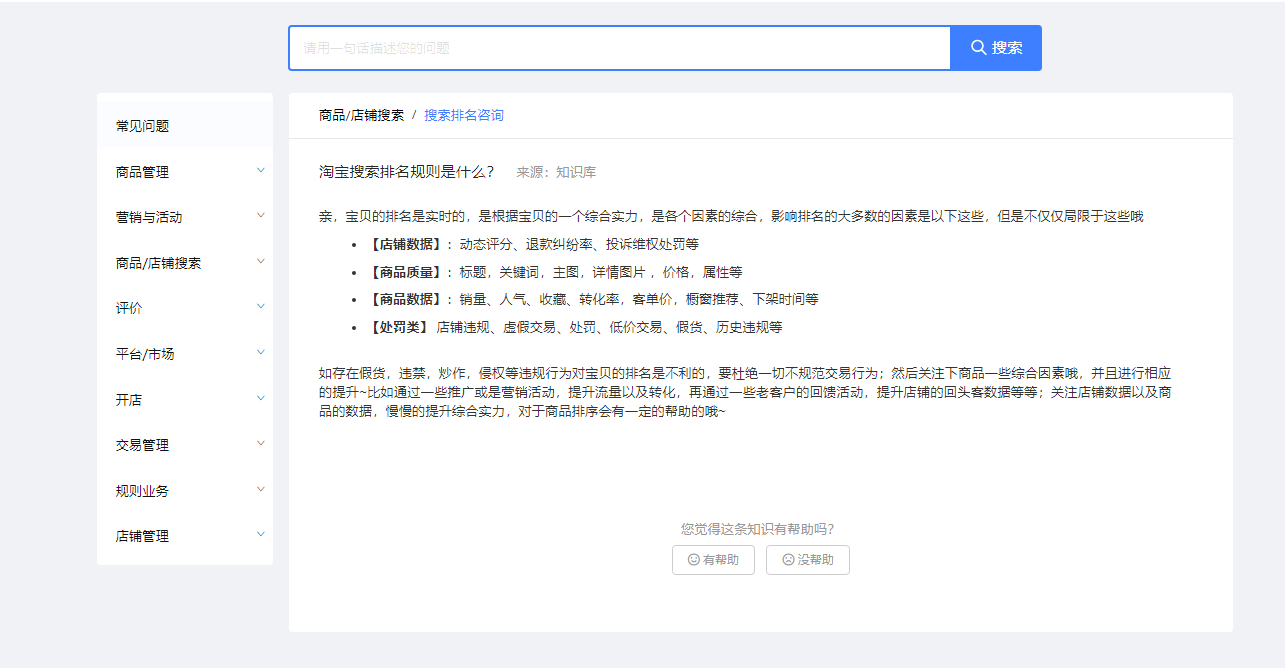Open the 交易管理 sidebar menu

click(185, 445)
